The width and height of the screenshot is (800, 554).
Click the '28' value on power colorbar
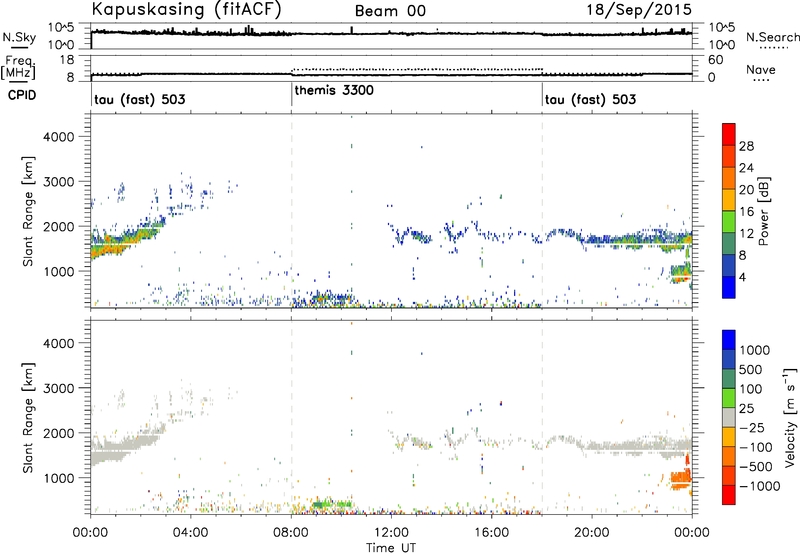tap(746, 146)
